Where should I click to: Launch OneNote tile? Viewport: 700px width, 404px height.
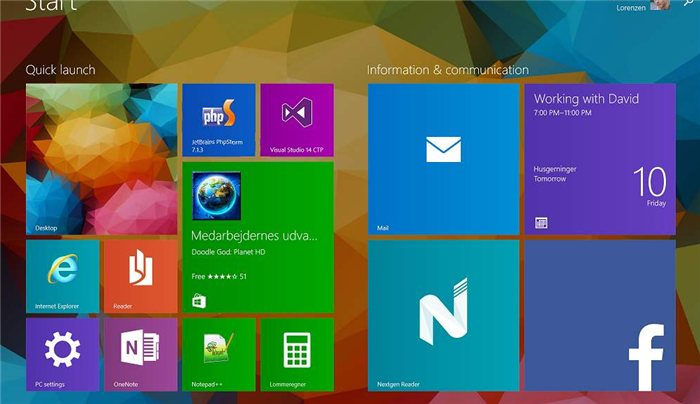(141, 354)
